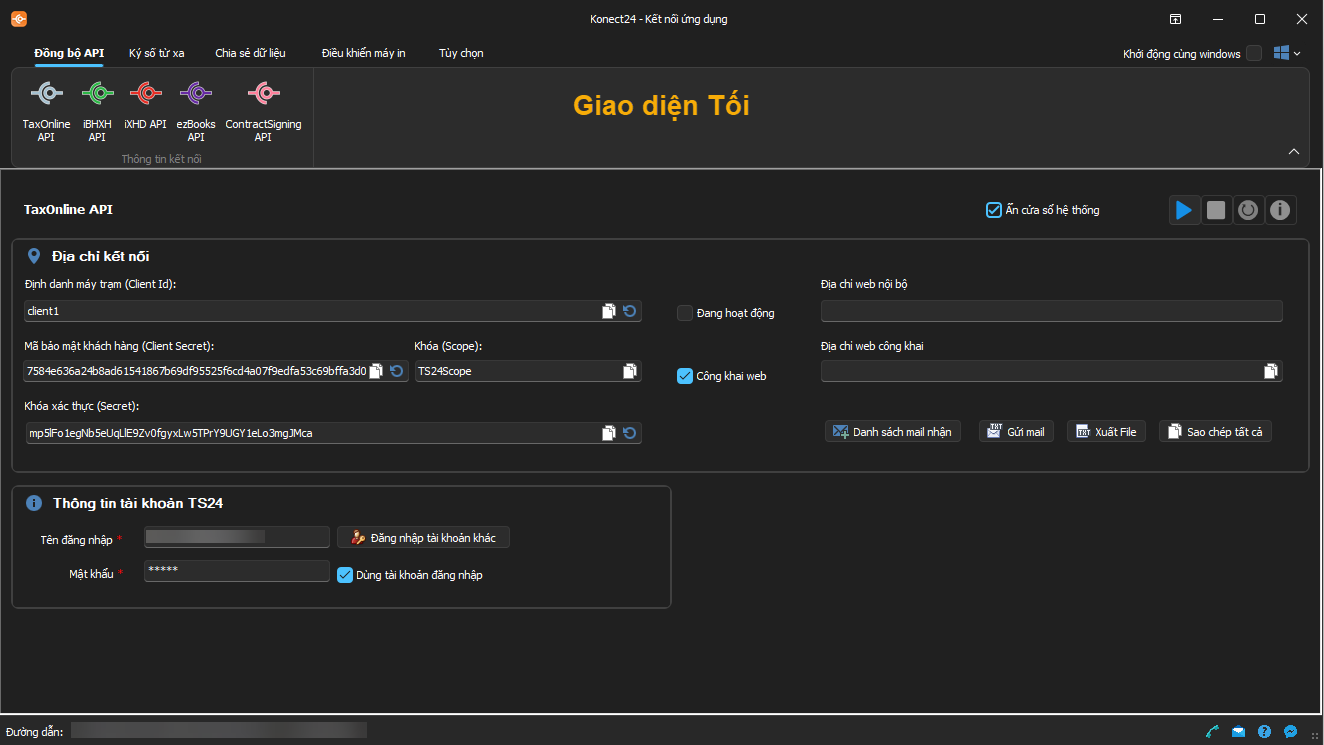The height and width of the screenshot is (745, 1324).
Task: Click the status bar resize grip dots
Action: [1316, 737]
